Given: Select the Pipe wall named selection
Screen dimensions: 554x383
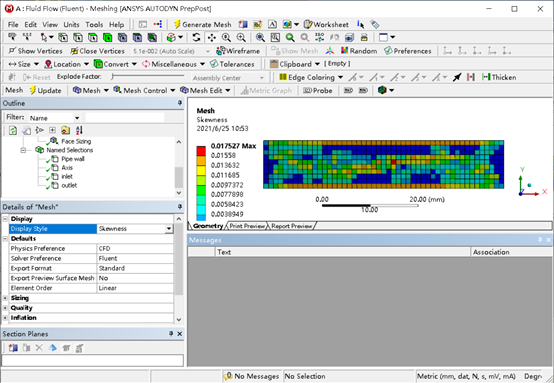Looking at the screenshot, I should (72, 159).
